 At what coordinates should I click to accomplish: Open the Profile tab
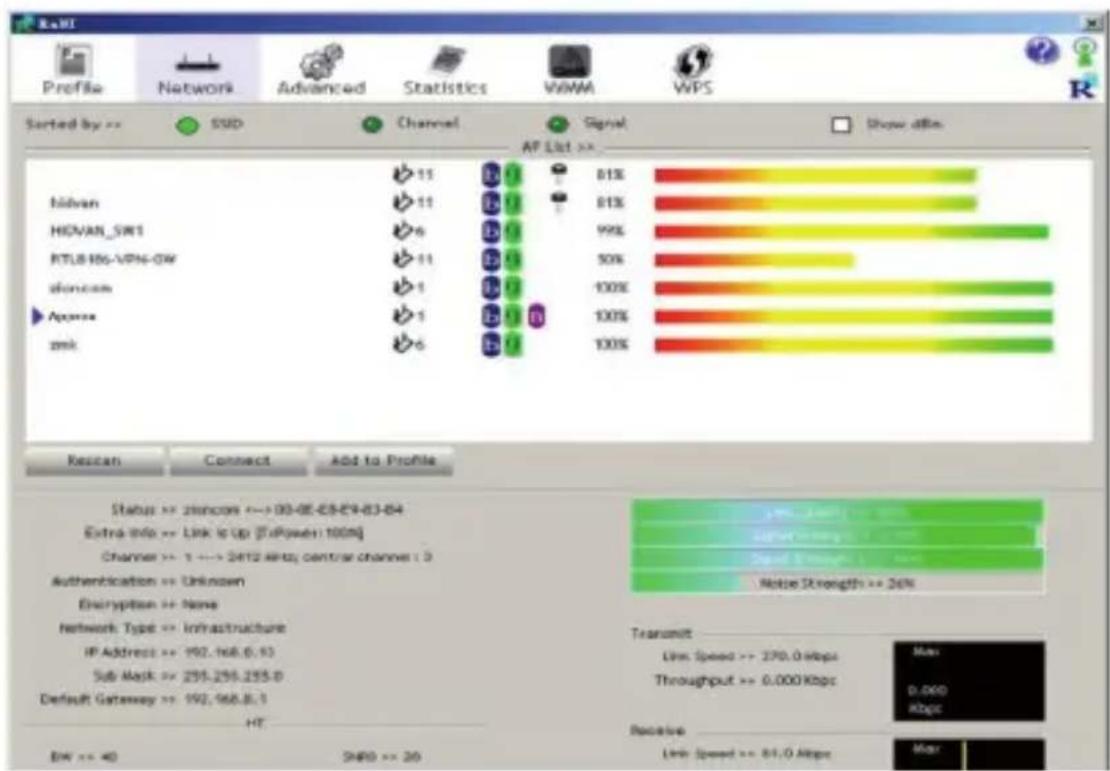point(72,69)
